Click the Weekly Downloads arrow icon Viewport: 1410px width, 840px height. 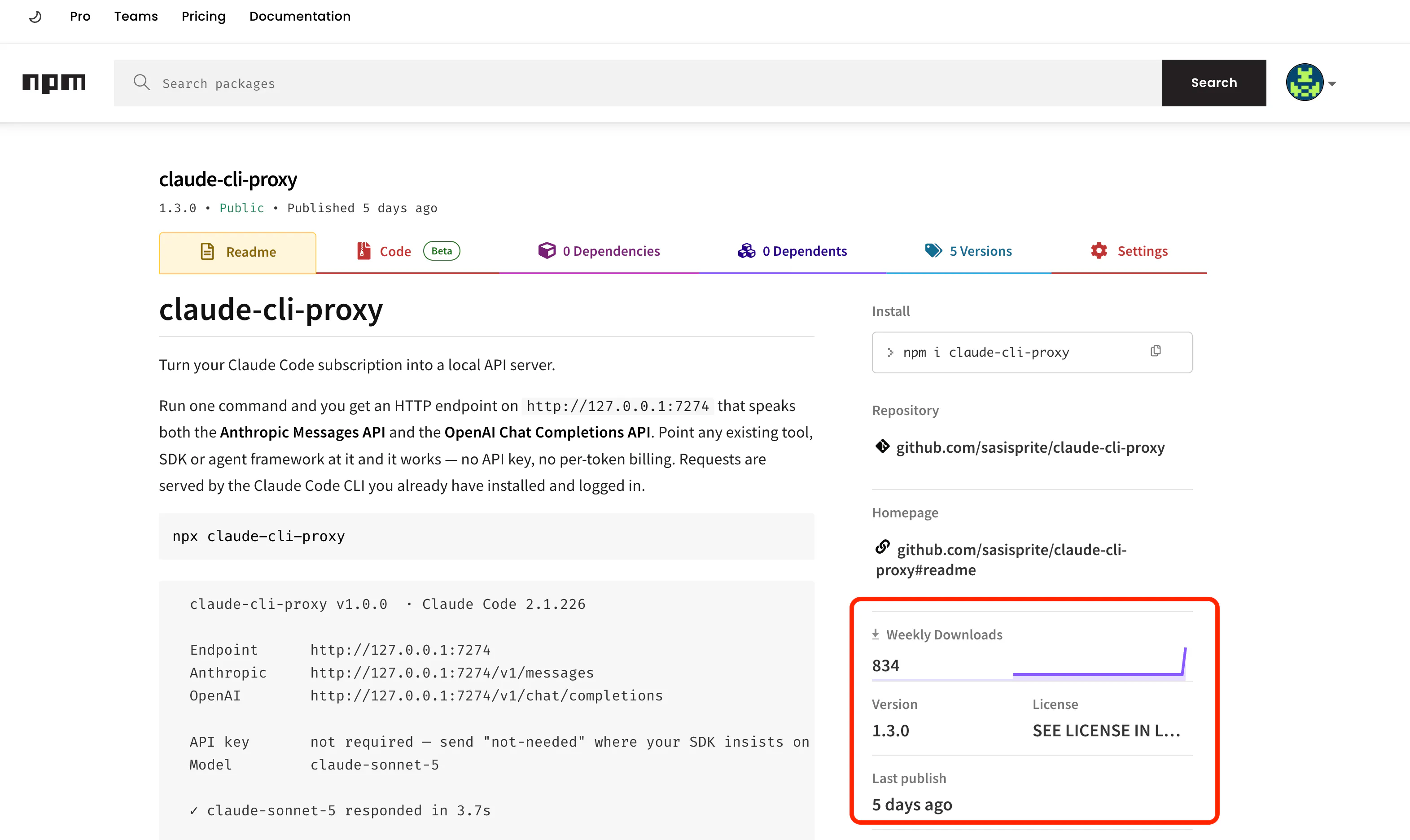(x=875, y=634)
